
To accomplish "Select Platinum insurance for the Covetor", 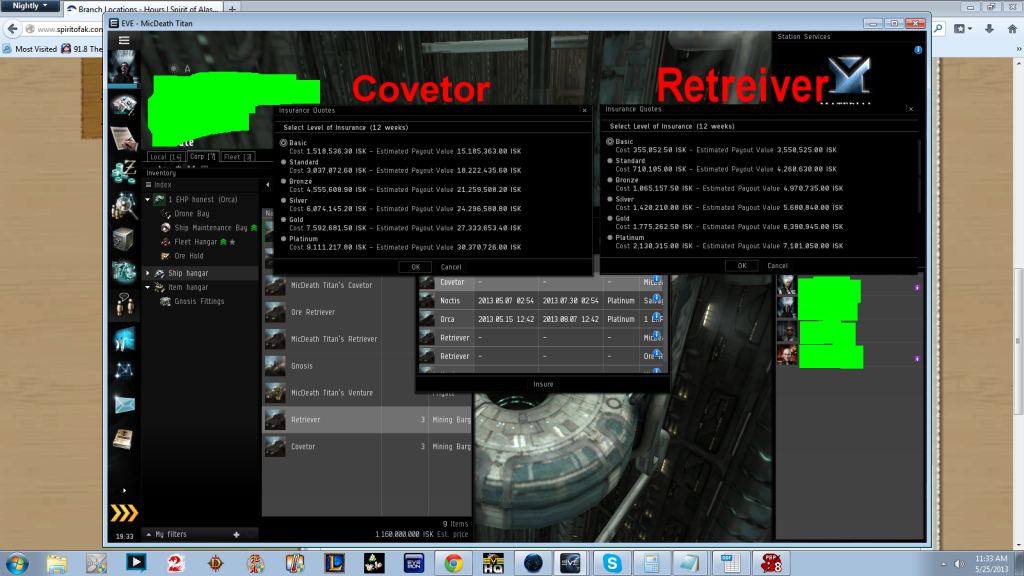I will pyautogui.click(x=284, y=239).
